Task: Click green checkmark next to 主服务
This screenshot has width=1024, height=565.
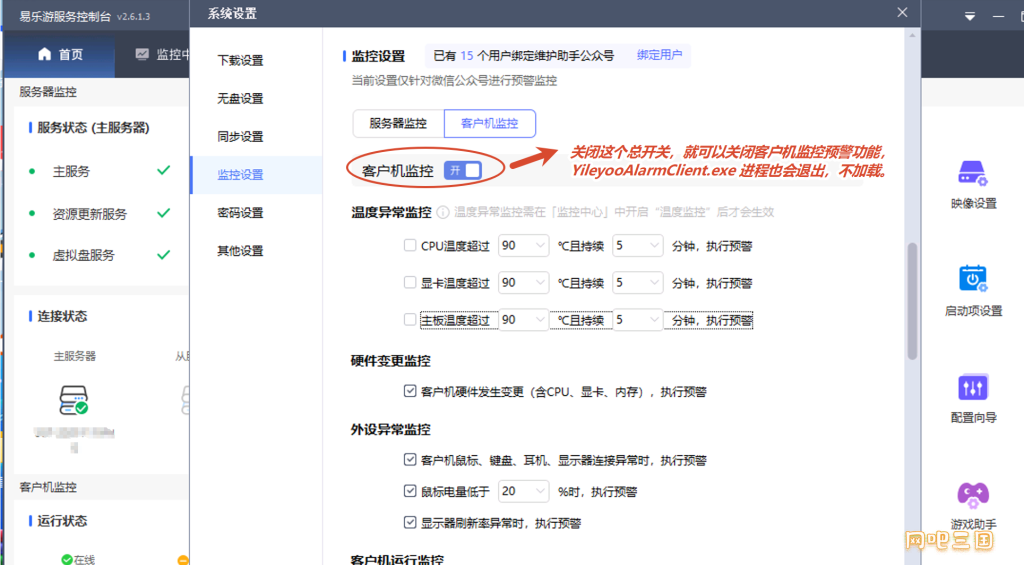Action: pos(163,170)
